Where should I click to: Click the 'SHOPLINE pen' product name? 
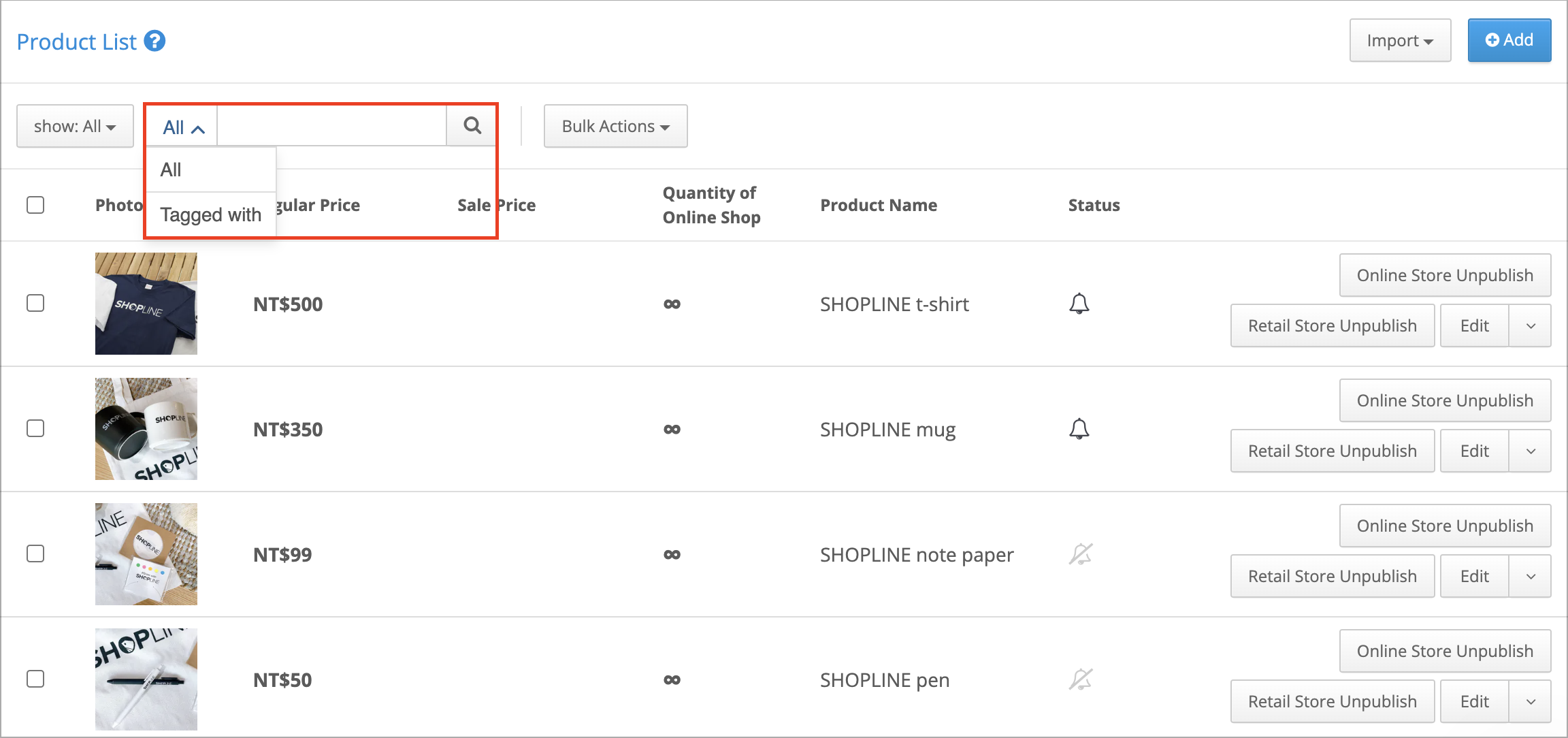pyautogui.click(x=885, y=680)
